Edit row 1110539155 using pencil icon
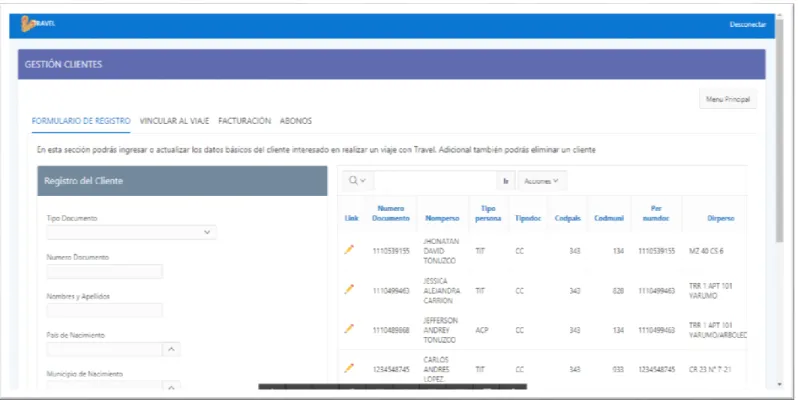This screenshot has width=798, height=400. point(349,249)
